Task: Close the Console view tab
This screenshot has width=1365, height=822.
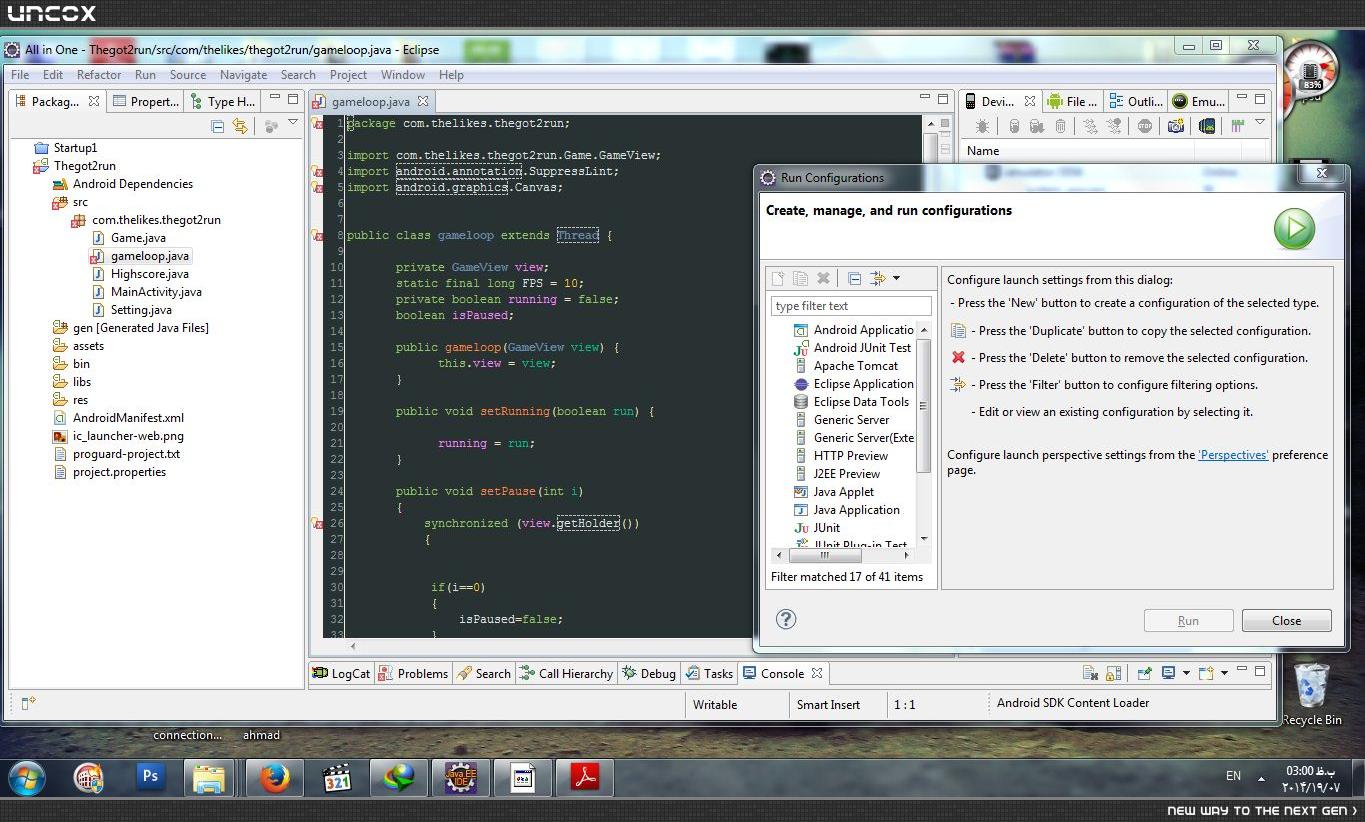Action: (817, 673)
